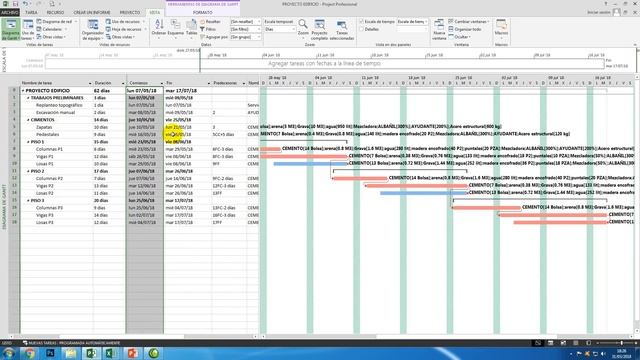Open the Nombre de tarea column filter arrow
The image size is (640, 360).
(90, 83)
